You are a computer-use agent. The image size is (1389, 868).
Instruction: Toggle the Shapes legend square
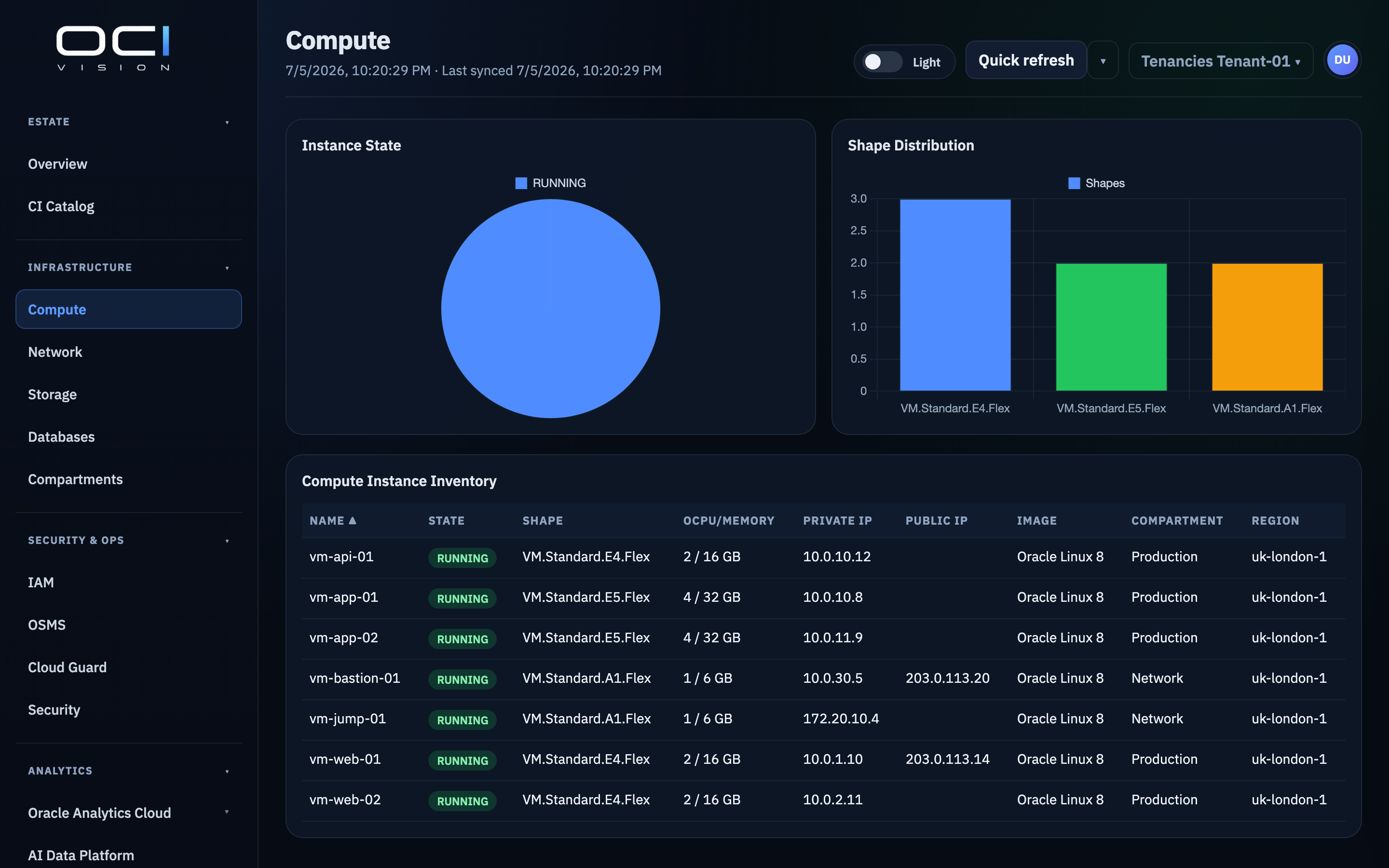tap(1074, 183)
